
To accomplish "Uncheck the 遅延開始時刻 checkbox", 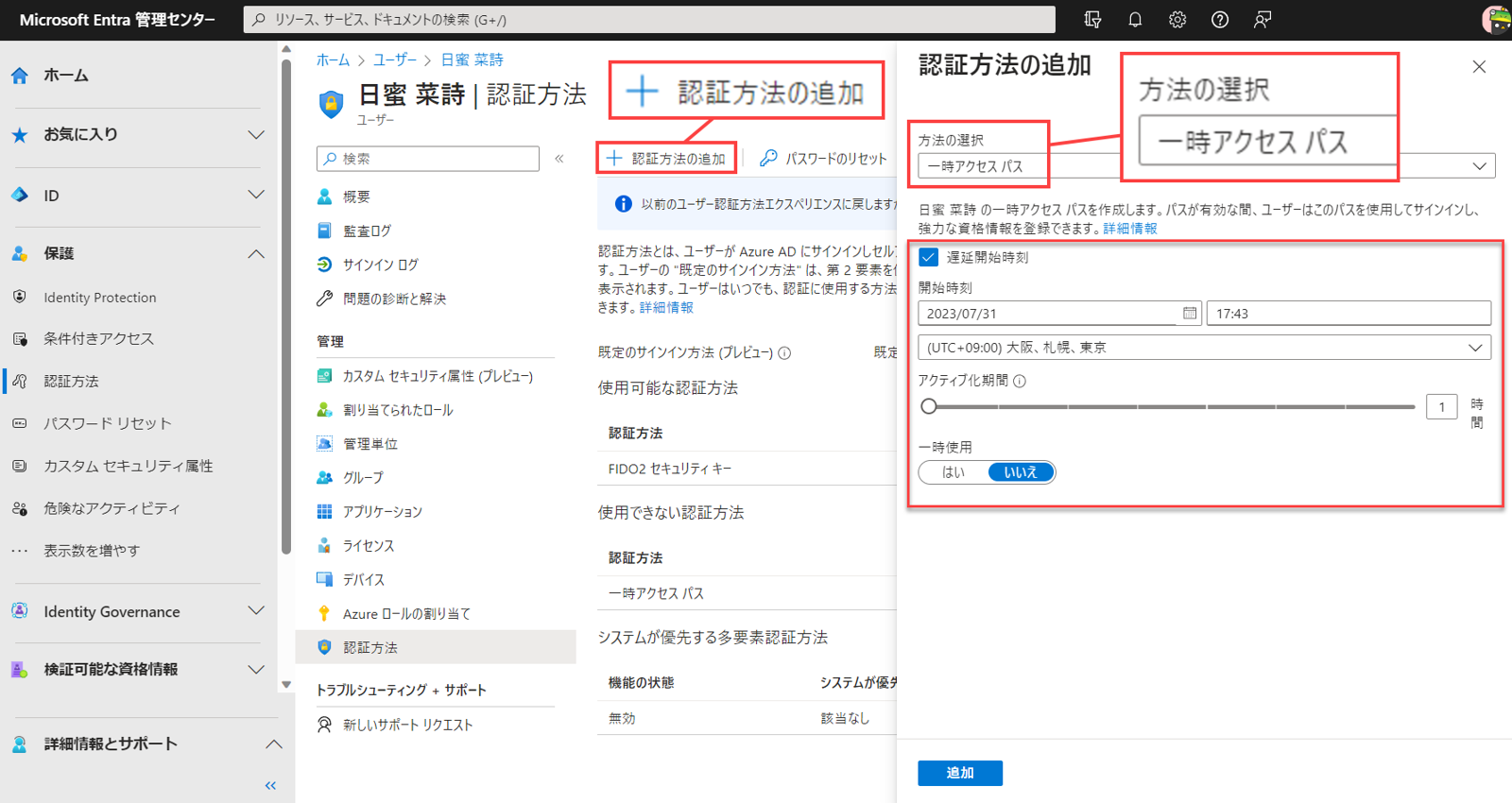I will [x=929, y=257].
